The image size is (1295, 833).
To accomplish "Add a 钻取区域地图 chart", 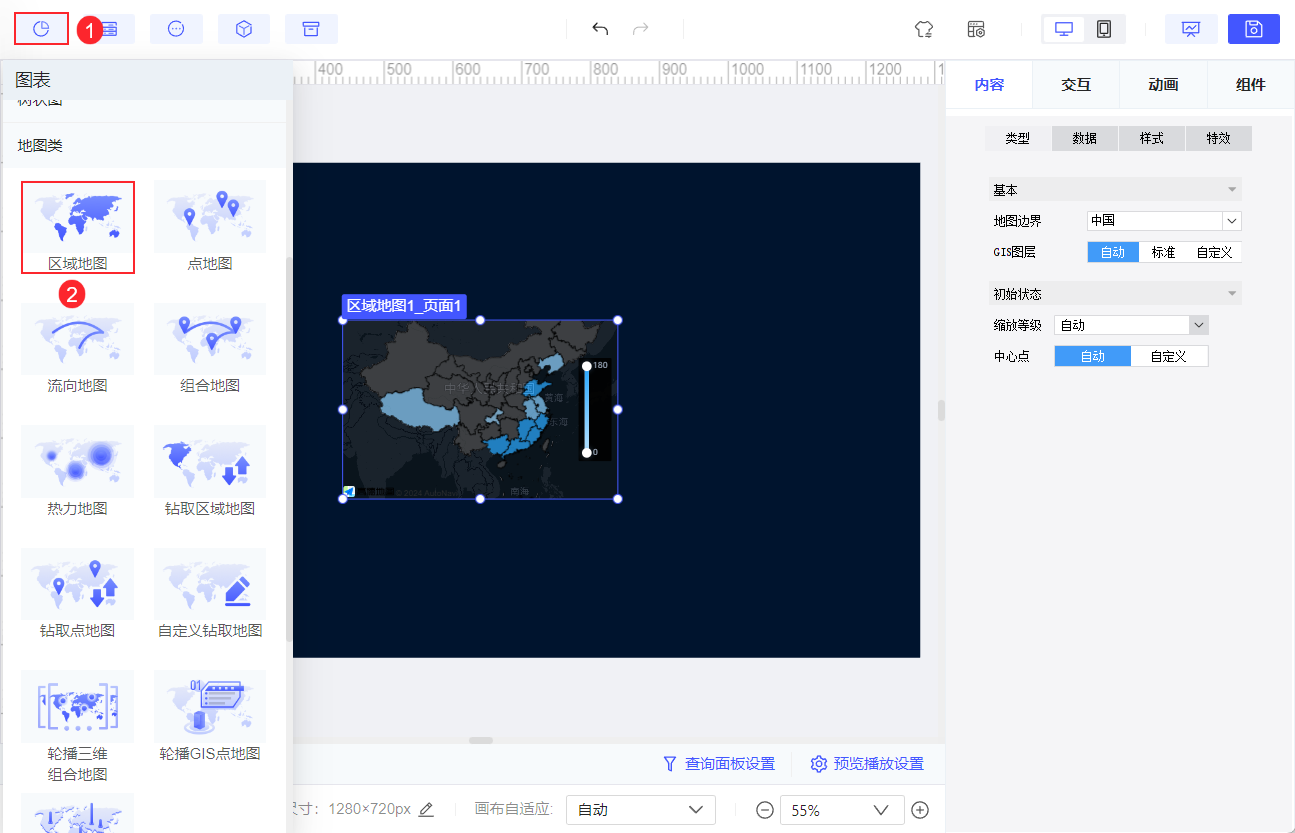I will (210, 472).
